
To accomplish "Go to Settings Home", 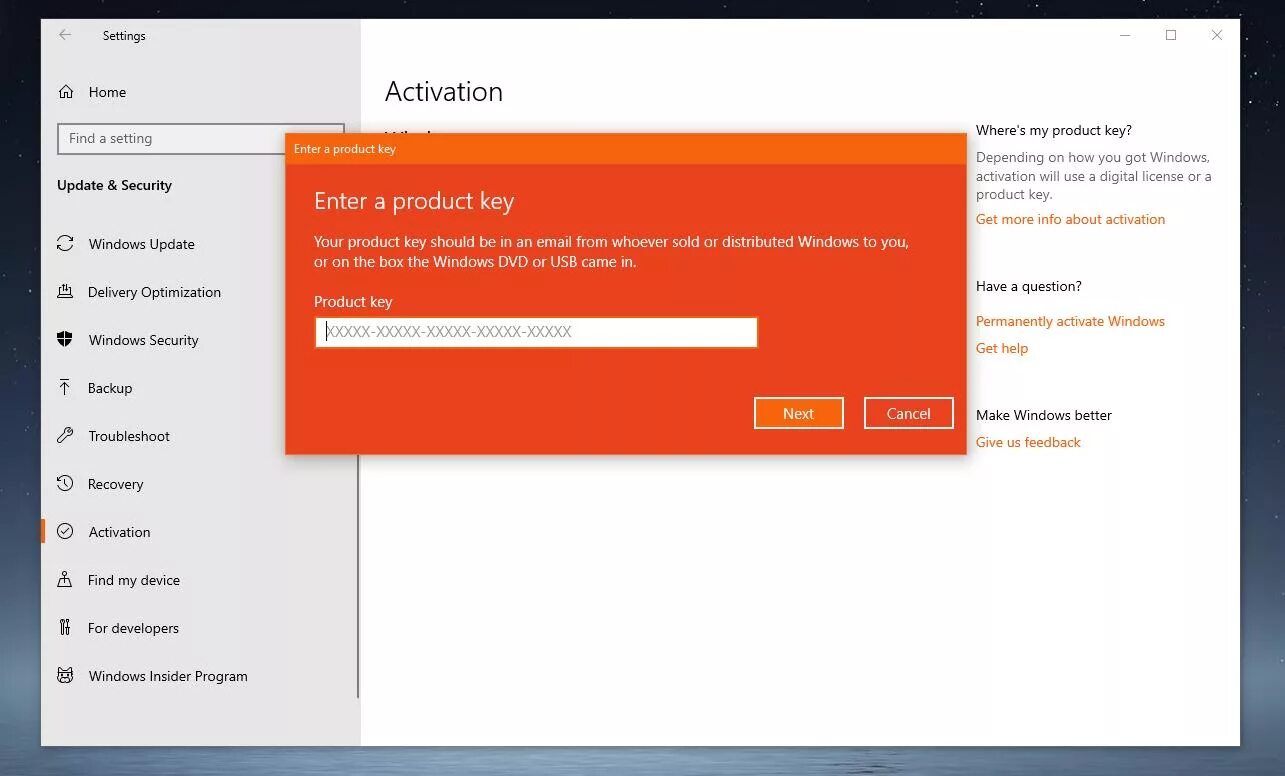I will [x=107, y=92].
